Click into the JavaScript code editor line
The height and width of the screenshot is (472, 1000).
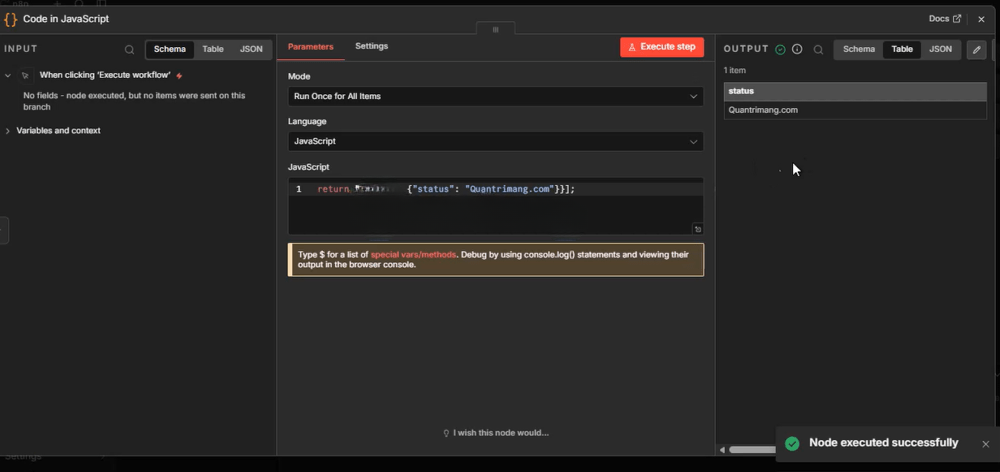[x=496, y=189]
